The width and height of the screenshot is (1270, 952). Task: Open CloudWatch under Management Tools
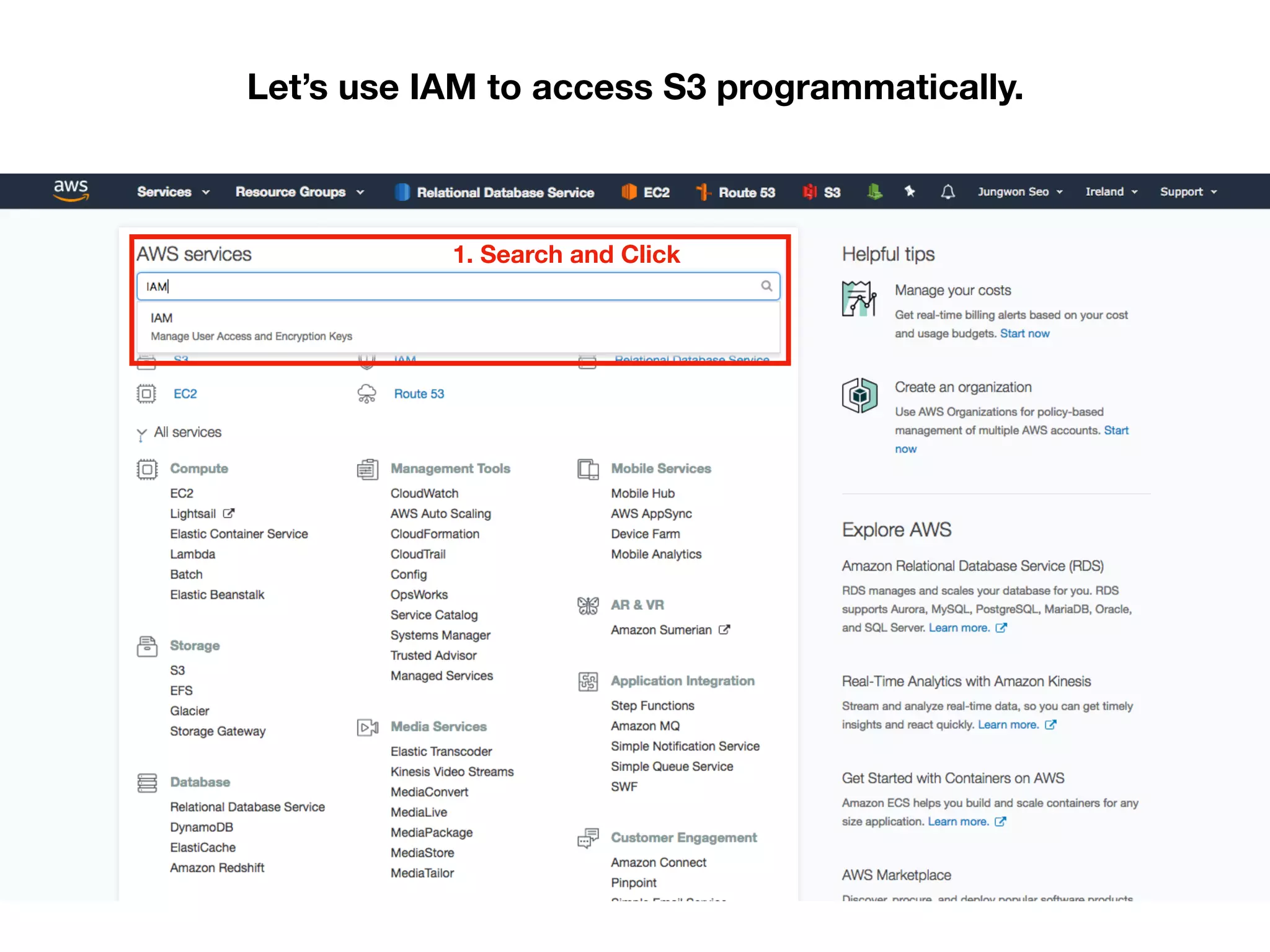(424, 493)
